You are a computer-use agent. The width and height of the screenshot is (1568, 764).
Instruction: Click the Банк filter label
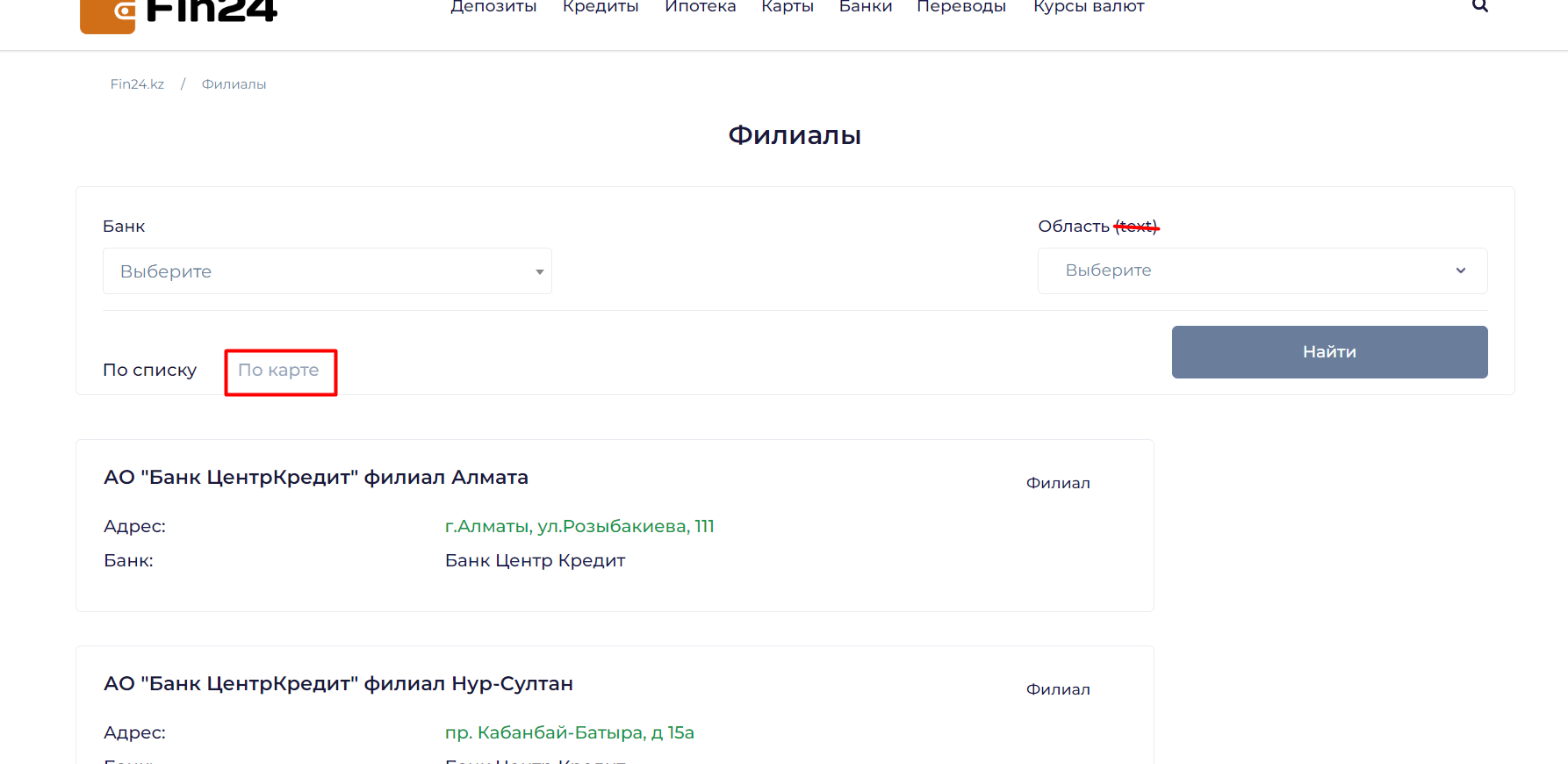[124, 227]
